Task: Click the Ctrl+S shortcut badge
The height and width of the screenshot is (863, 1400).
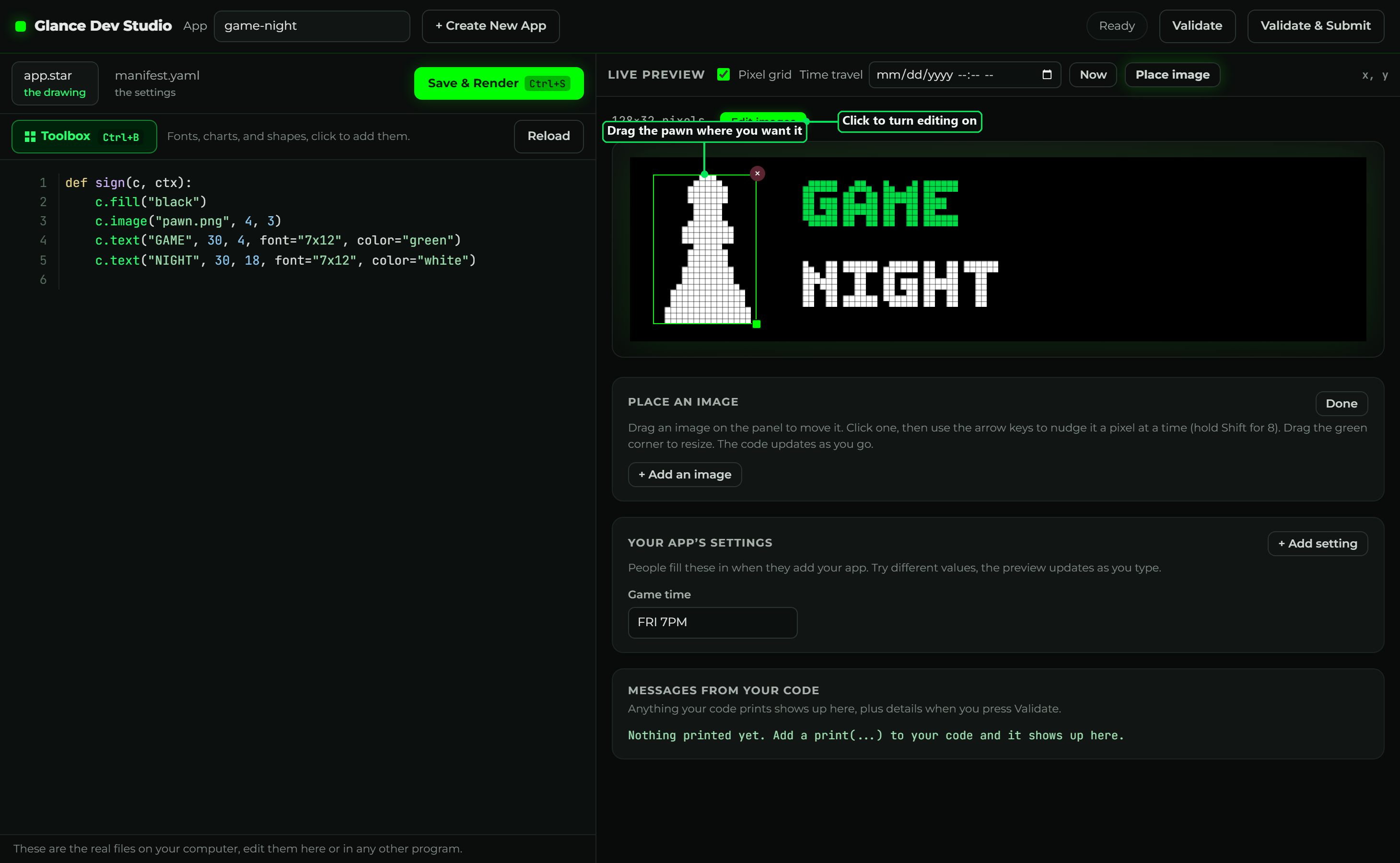Action: tap(548, 84)
